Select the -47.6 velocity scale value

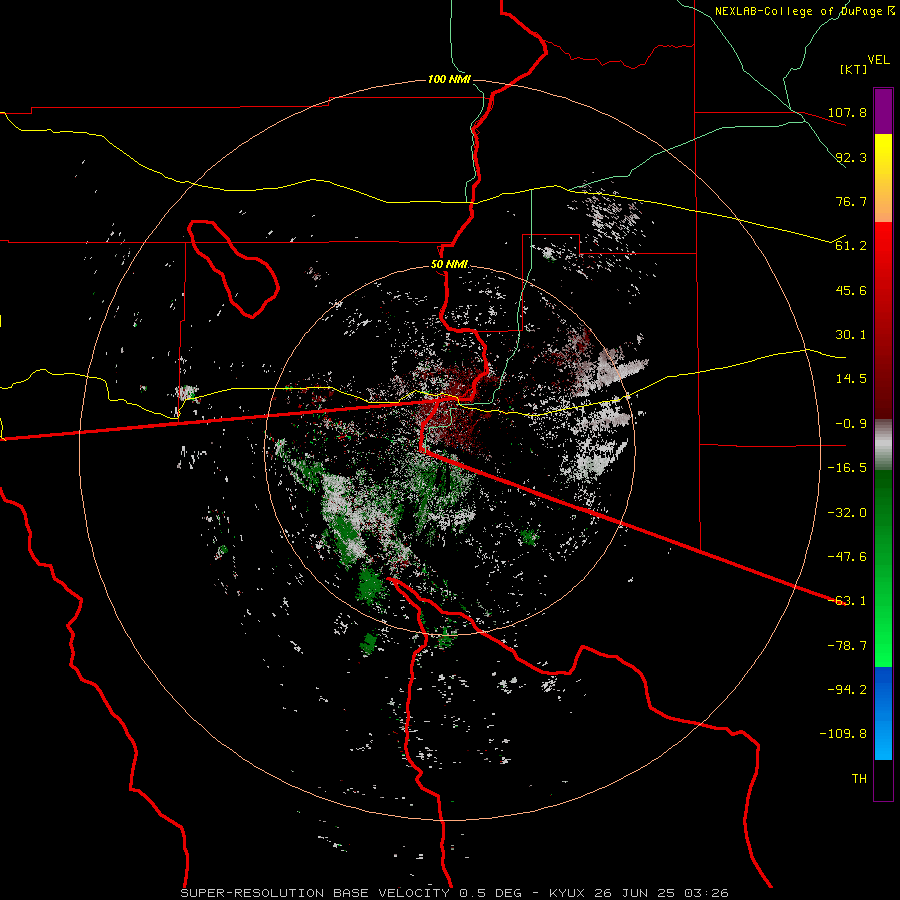pos(848,557)
